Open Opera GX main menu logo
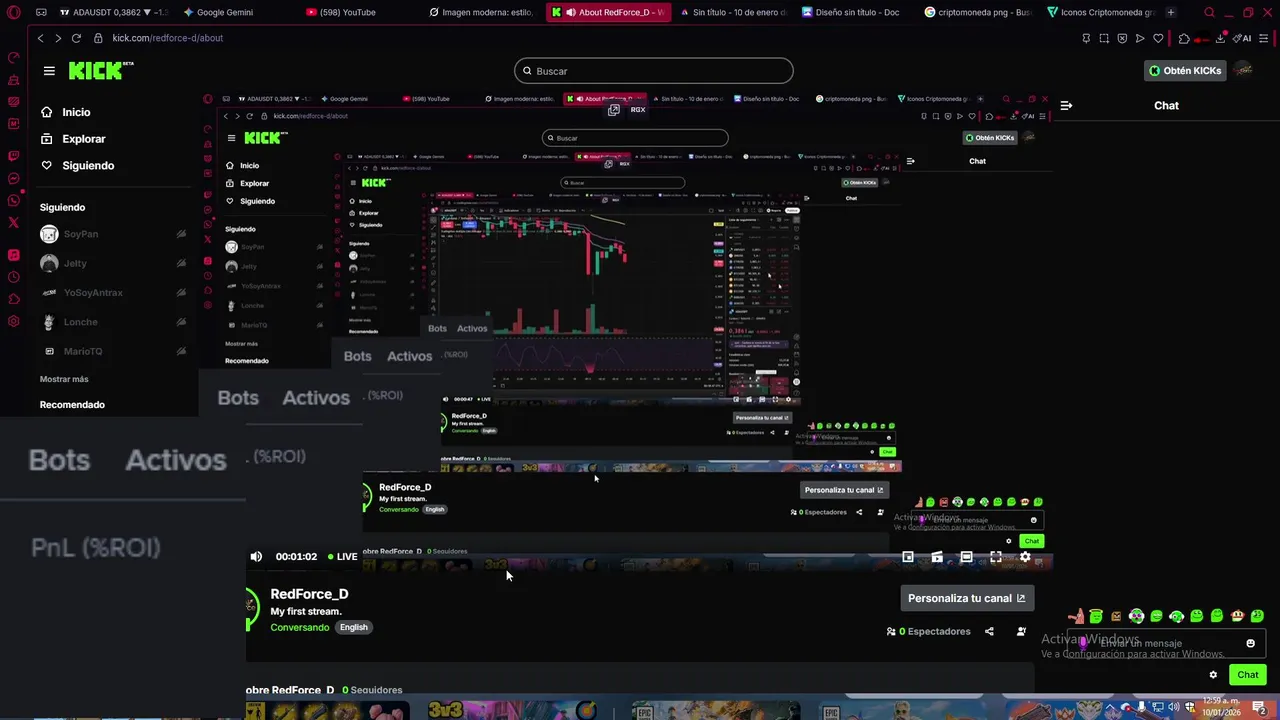 click(12, 12)
